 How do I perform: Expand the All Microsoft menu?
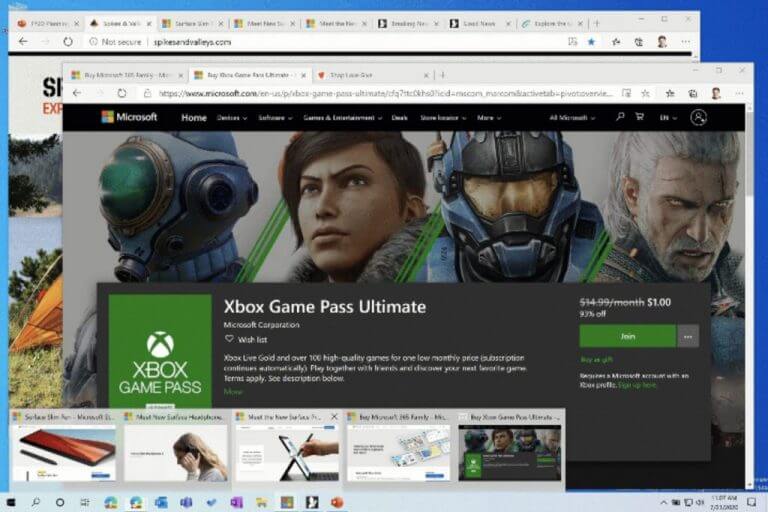[572, 118]
